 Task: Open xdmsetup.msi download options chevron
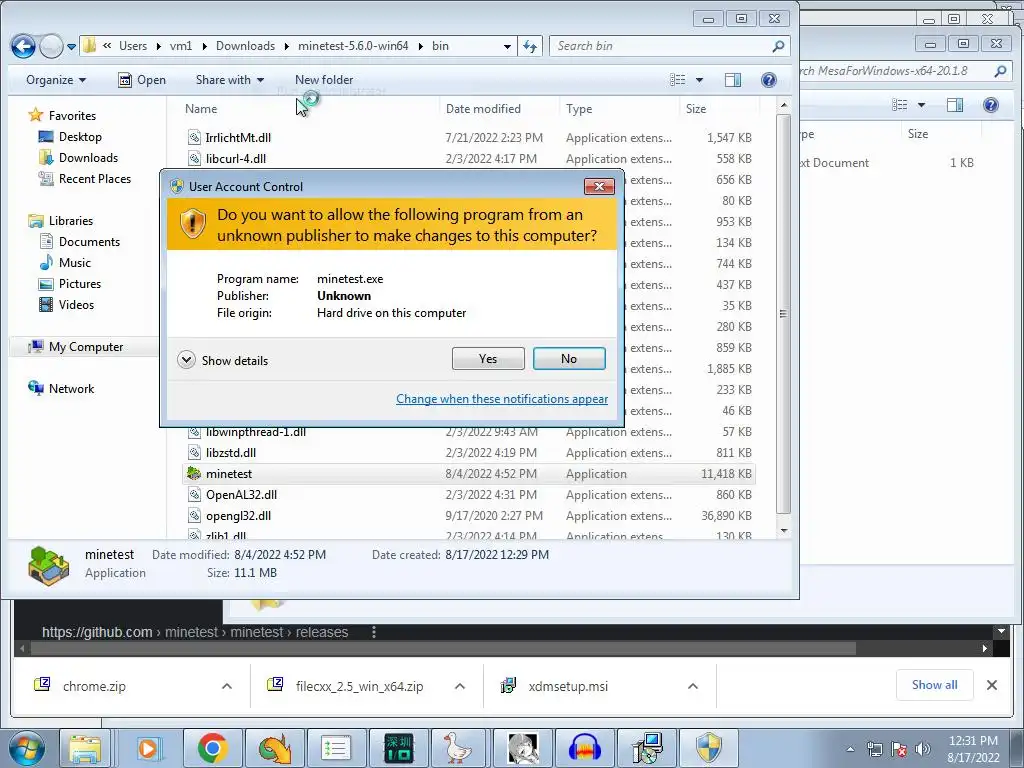693,686
